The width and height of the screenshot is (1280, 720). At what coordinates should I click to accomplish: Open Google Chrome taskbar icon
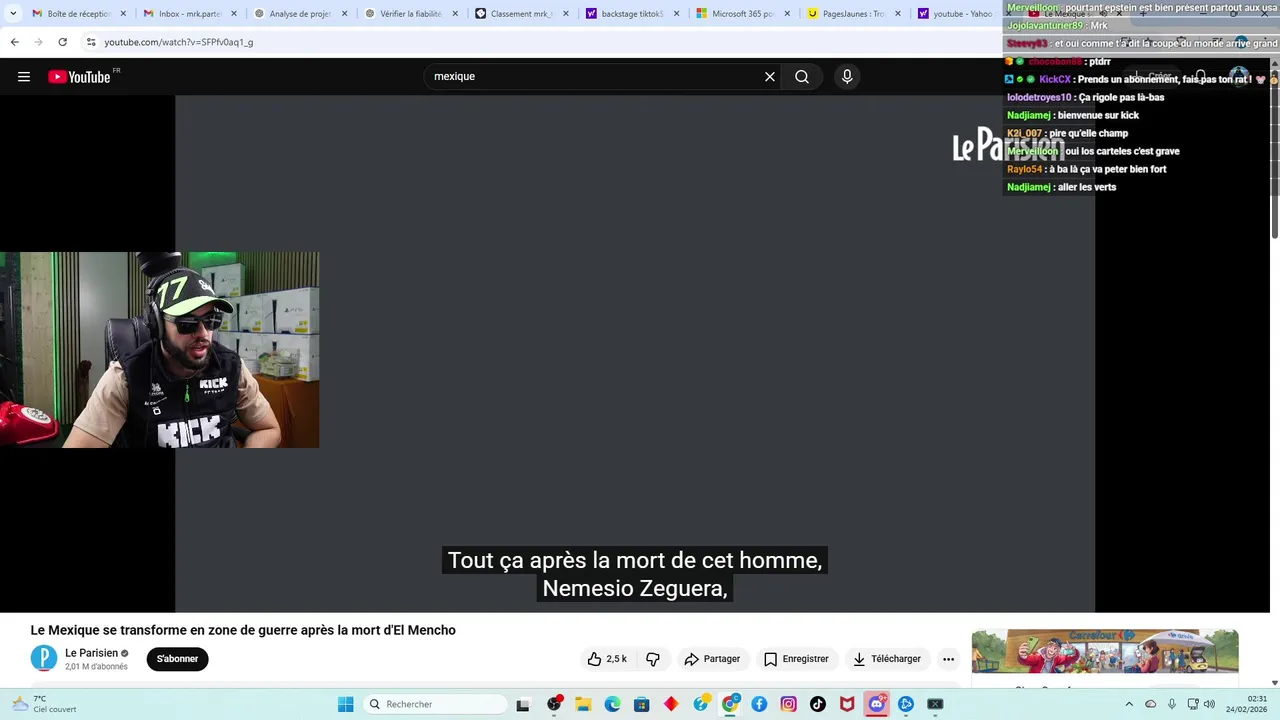pos(730,704)
